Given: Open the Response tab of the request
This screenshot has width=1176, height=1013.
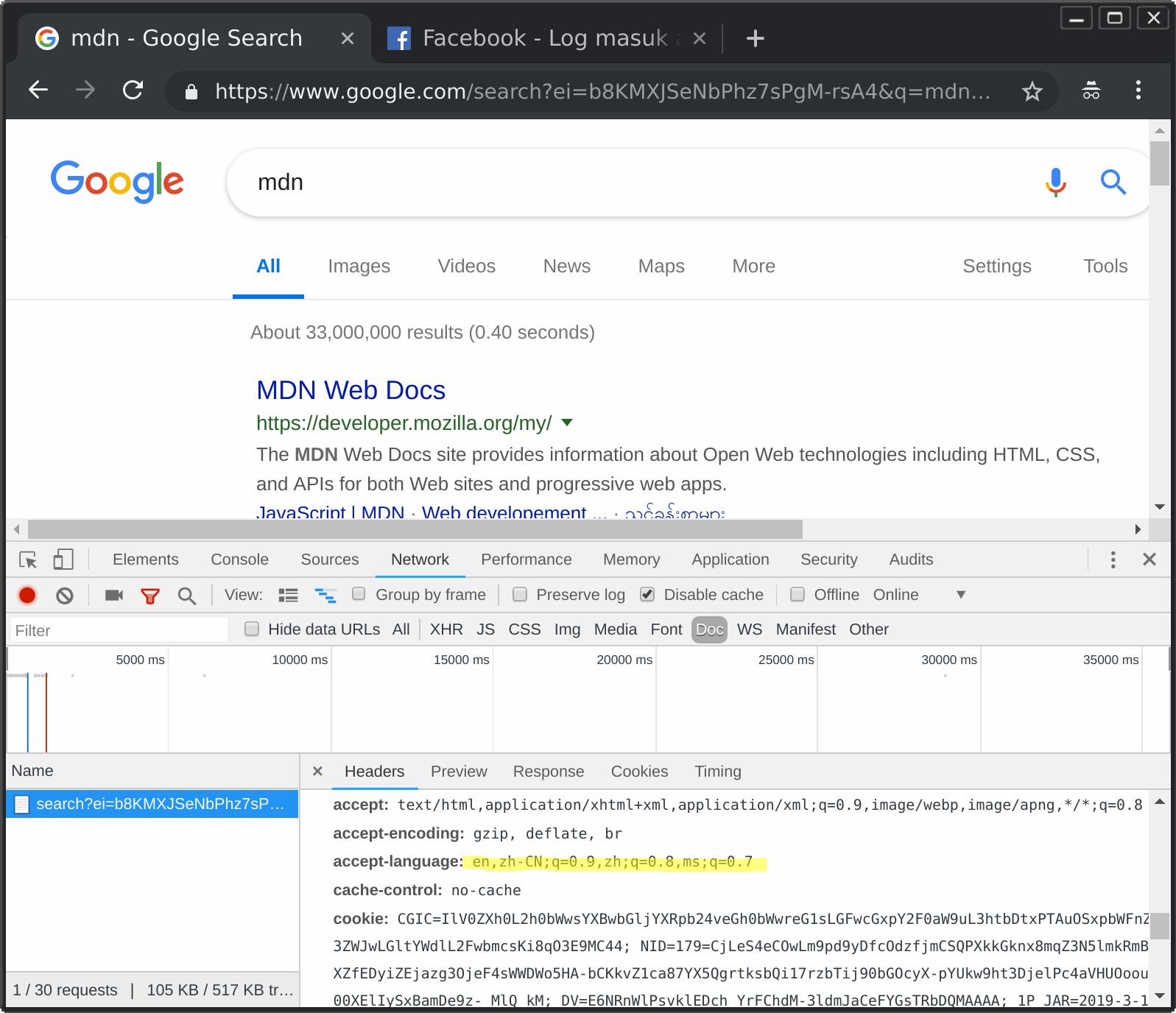Looking at the screenshot, I should point(548,772).
